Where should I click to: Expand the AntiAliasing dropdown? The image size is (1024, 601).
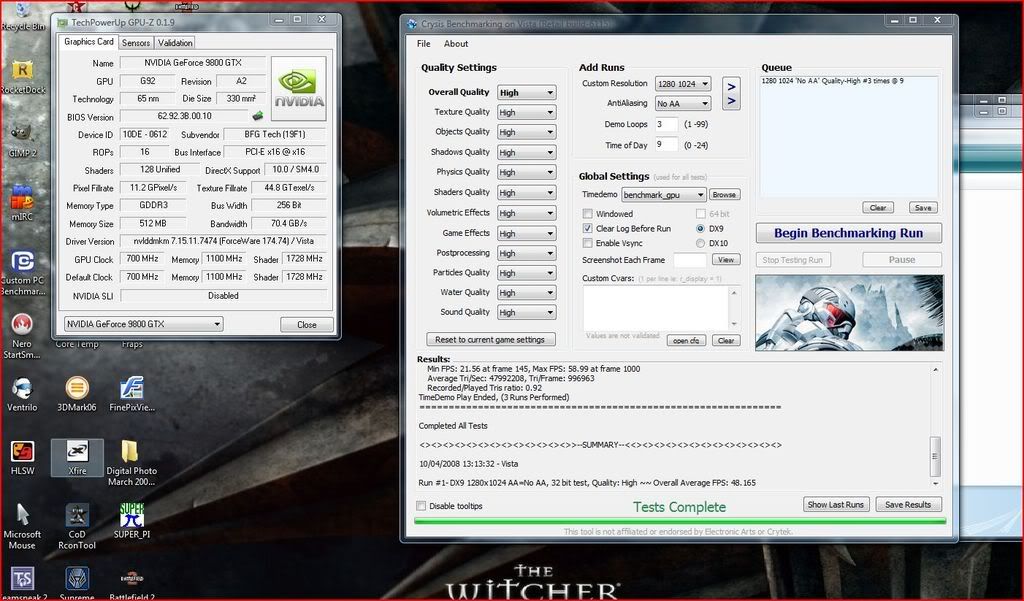pos(682,103)
